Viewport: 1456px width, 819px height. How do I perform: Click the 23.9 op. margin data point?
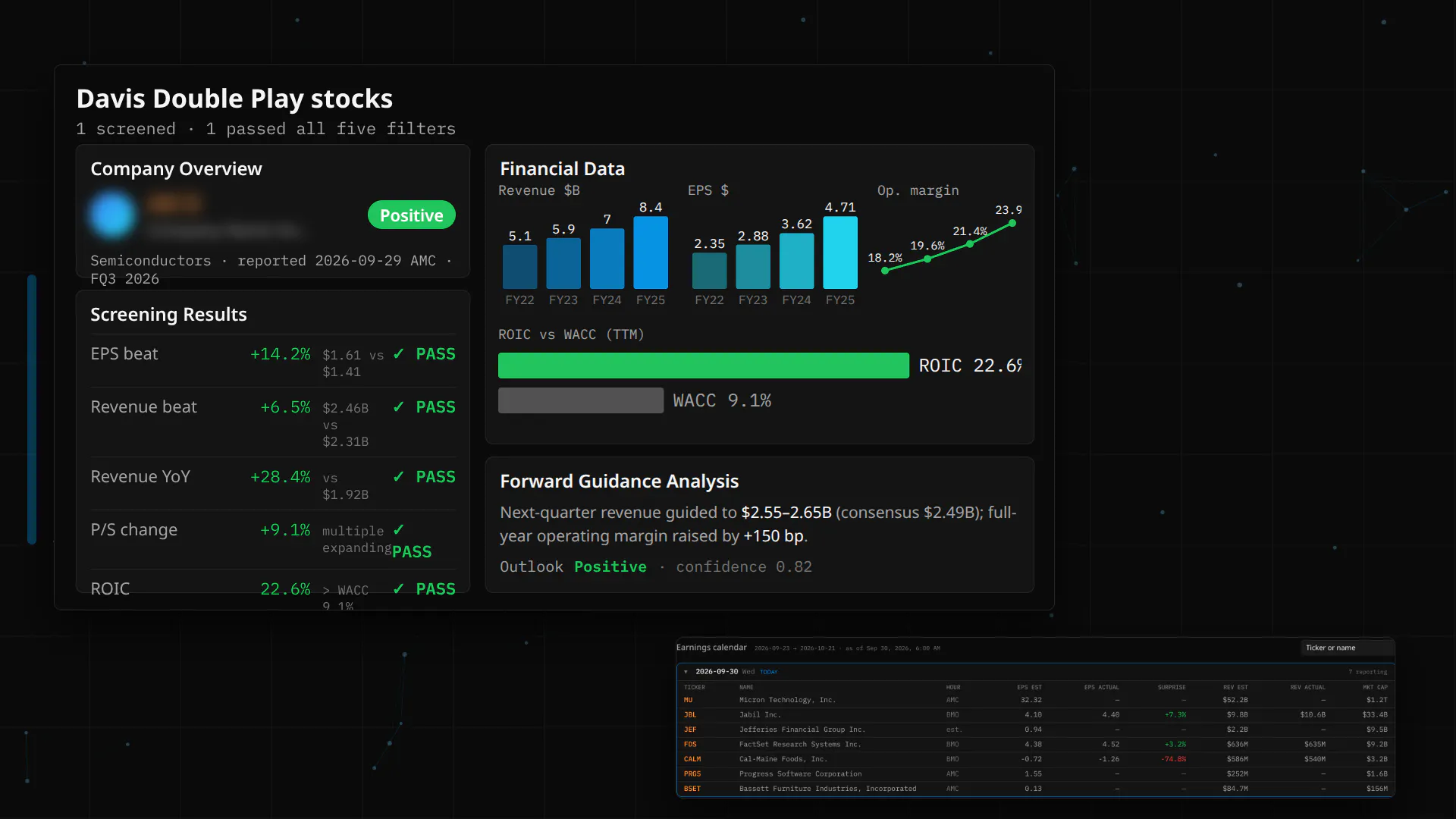1012,223
